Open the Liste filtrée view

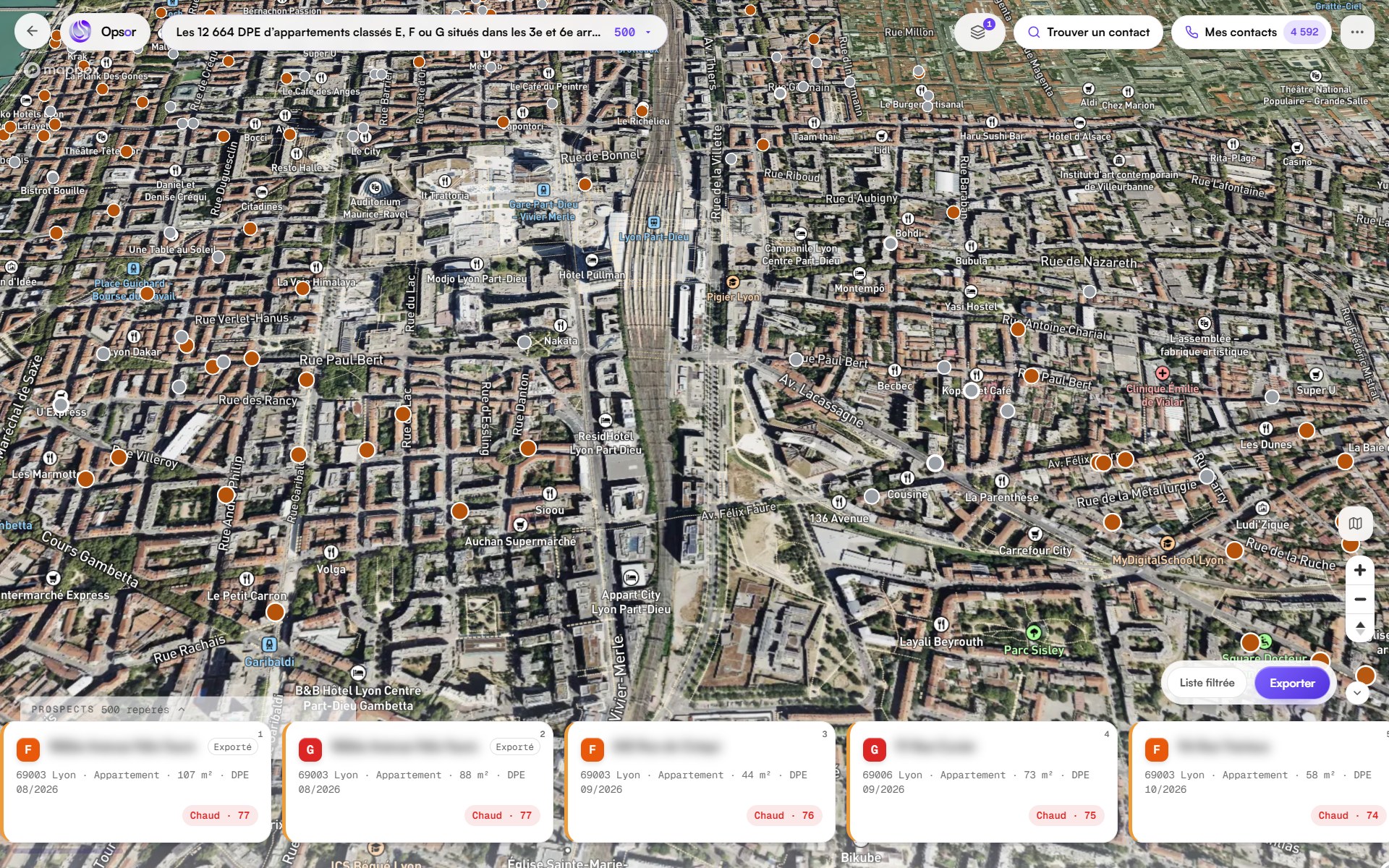pos(1207,683)
